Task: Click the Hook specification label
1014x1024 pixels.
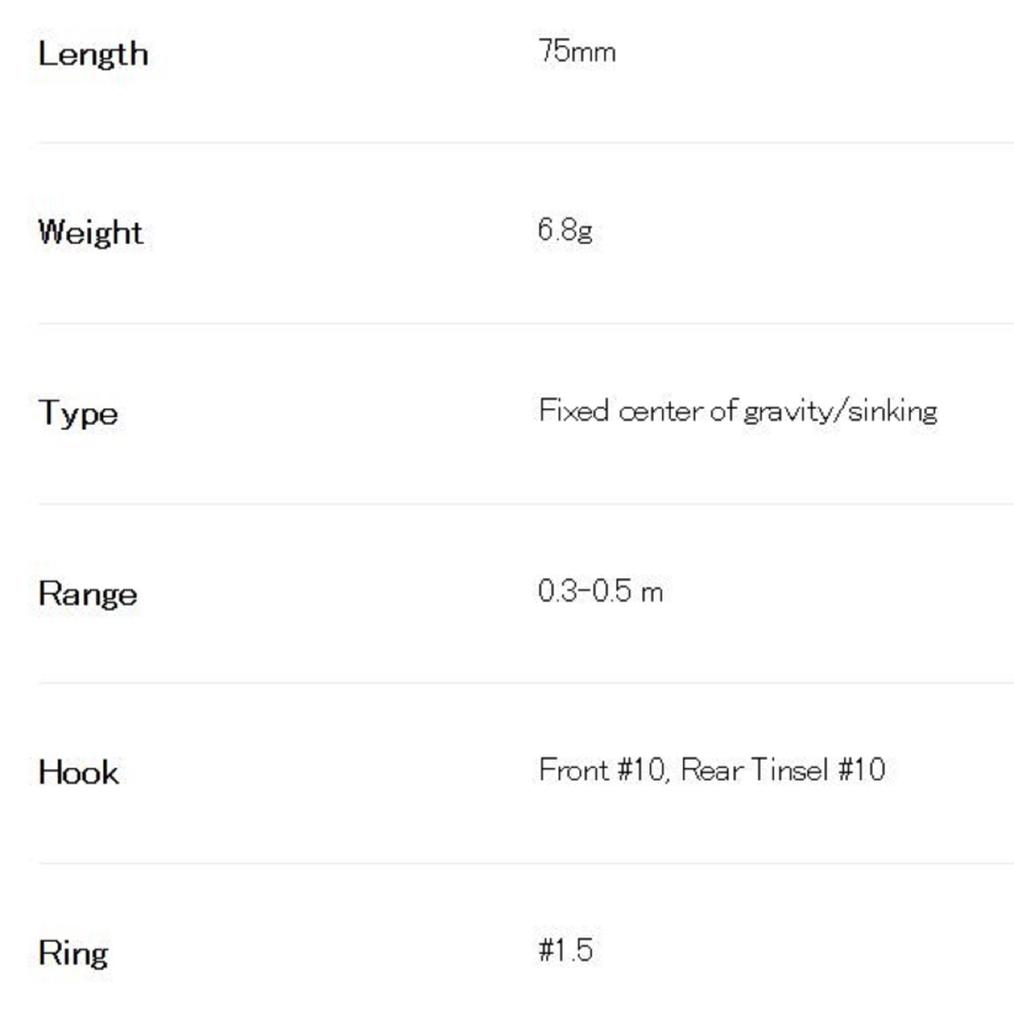Action: coord(78,772)
